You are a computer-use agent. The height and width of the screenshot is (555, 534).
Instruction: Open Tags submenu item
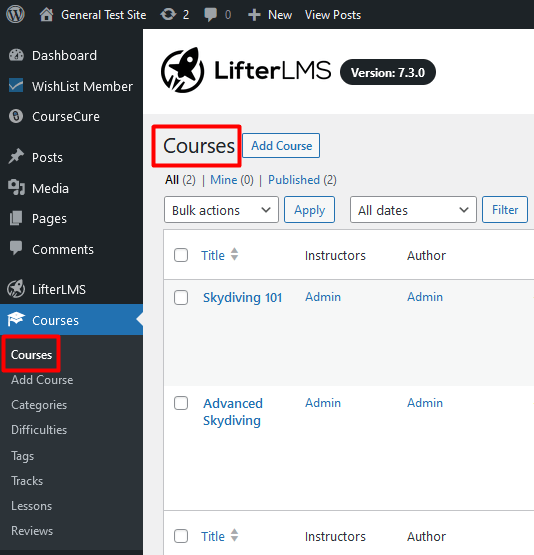pyautogui.click(x=22, y=456)
